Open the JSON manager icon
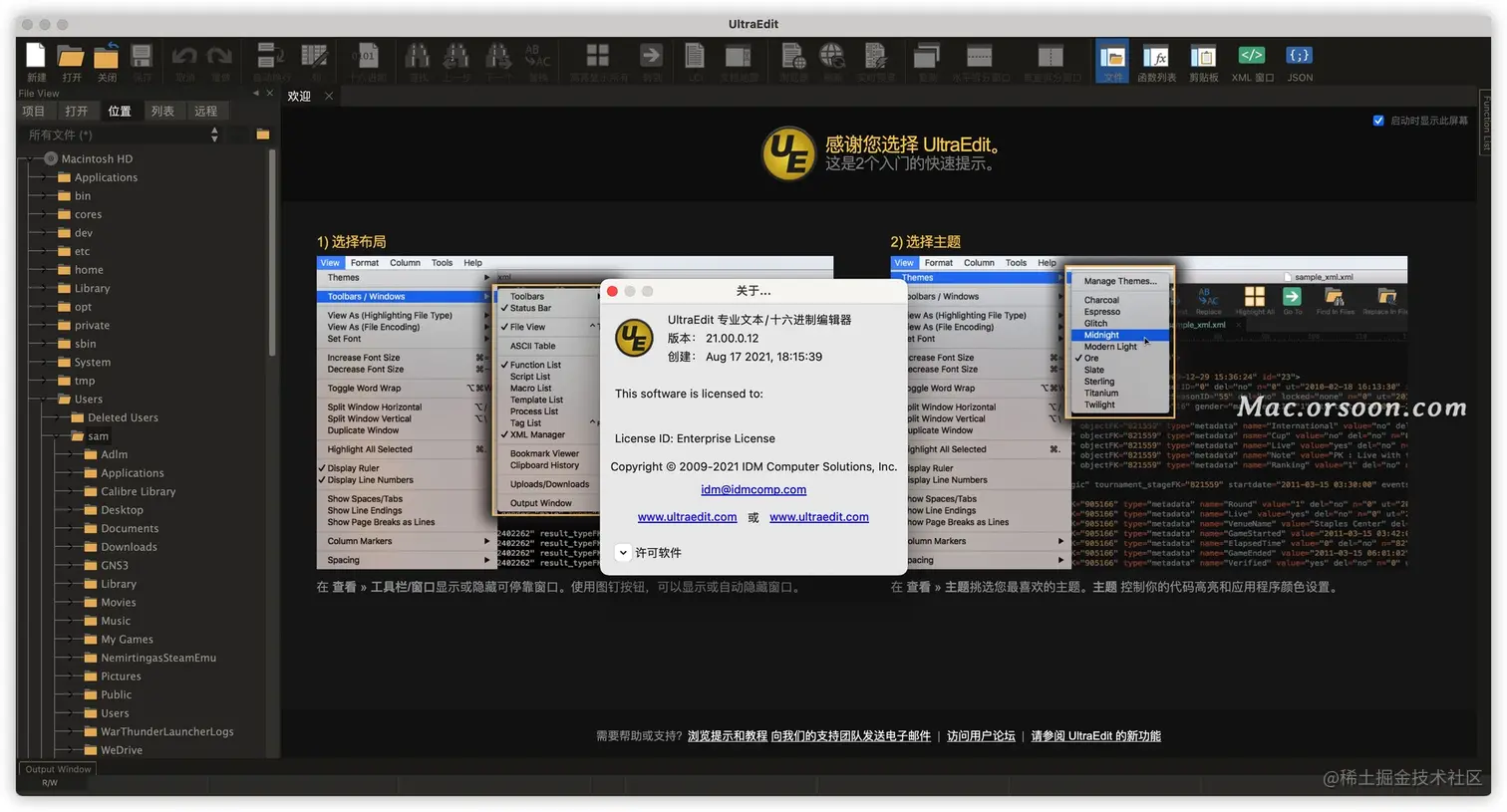Screen dimensions: 1507x812 [1300, 61]
